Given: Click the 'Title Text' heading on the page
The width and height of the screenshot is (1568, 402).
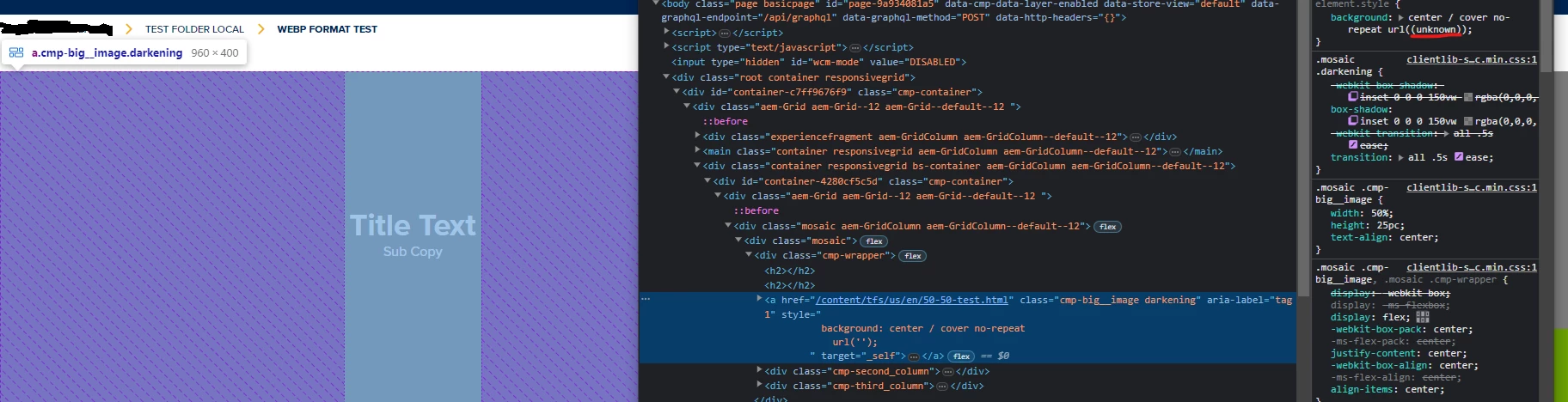Looking at the screenshot, I should pos(413,225).
